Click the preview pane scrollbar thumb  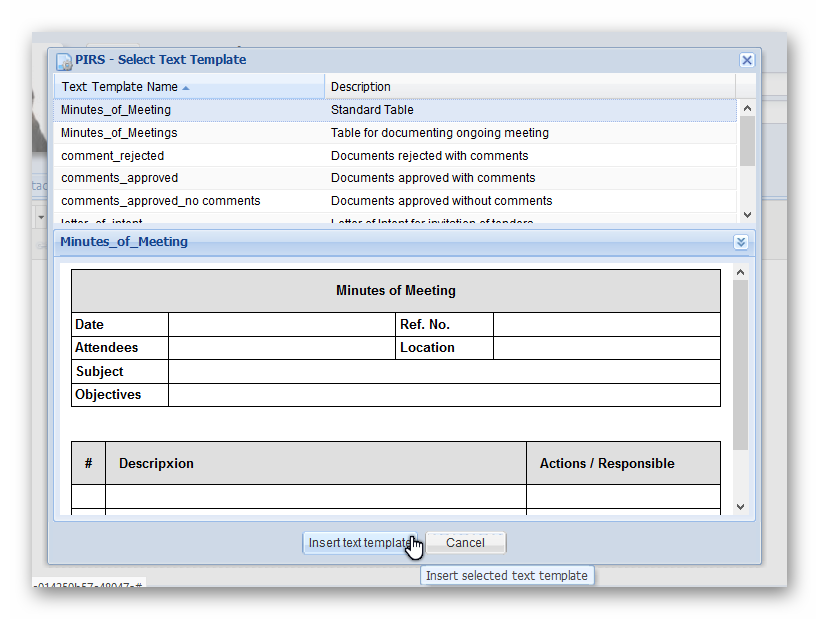[x=740, y=364]
